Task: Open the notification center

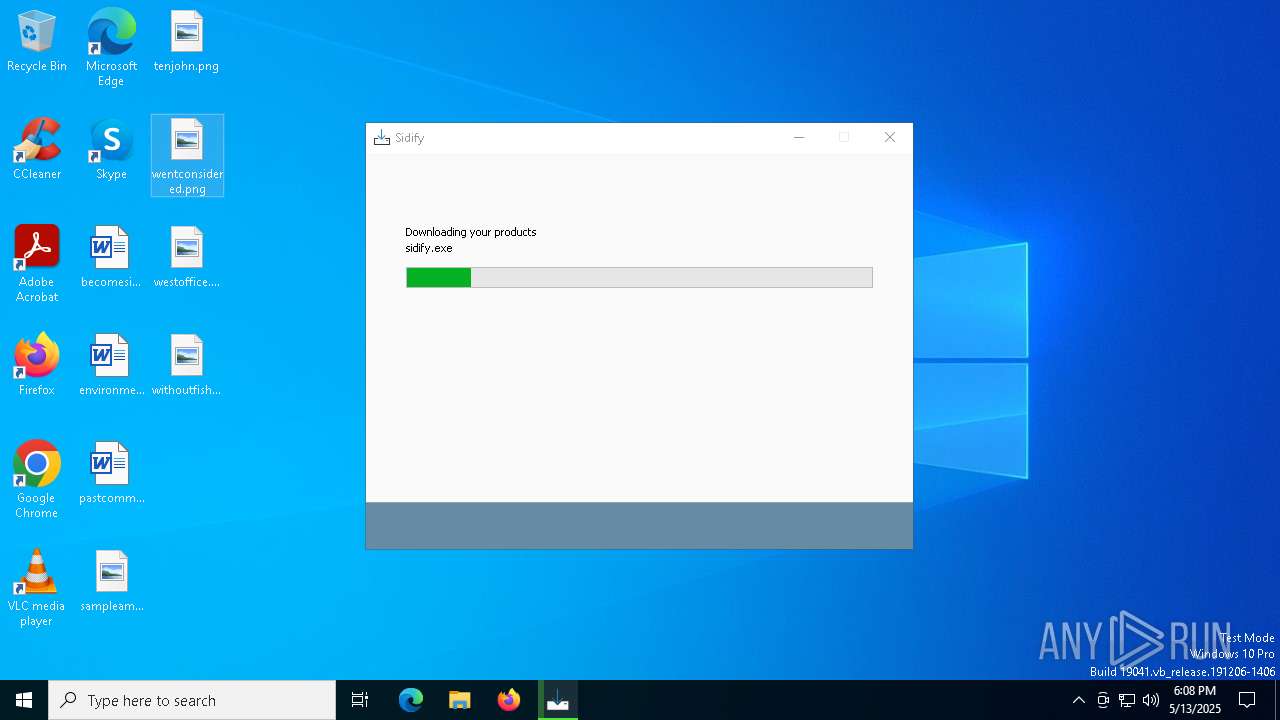Action: (1247, 700)
